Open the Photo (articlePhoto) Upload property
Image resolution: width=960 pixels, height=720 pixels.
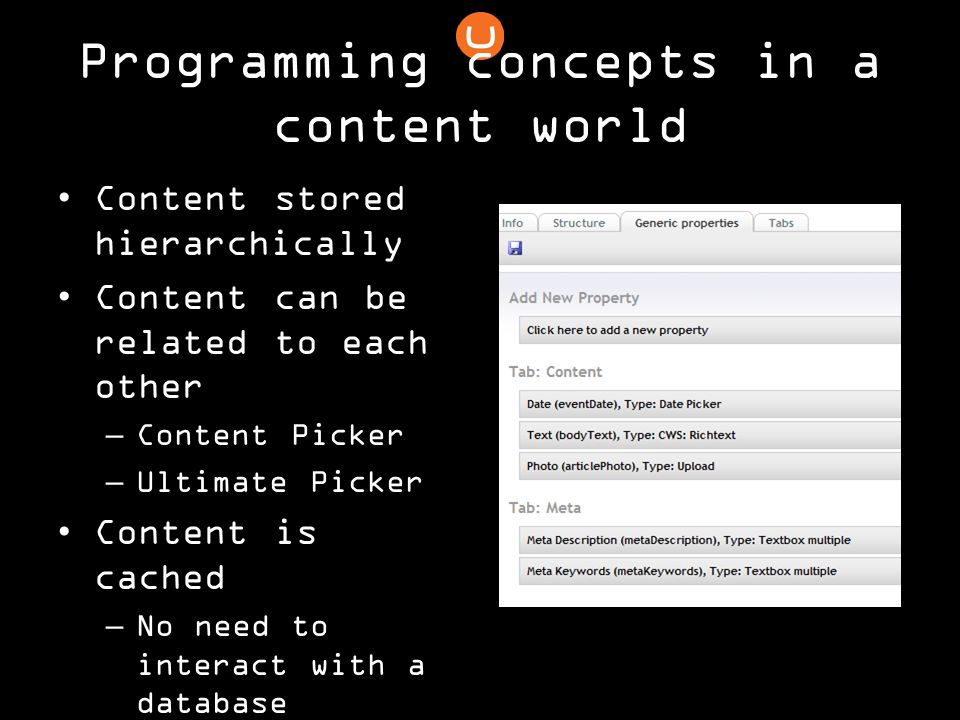(710, 466)
